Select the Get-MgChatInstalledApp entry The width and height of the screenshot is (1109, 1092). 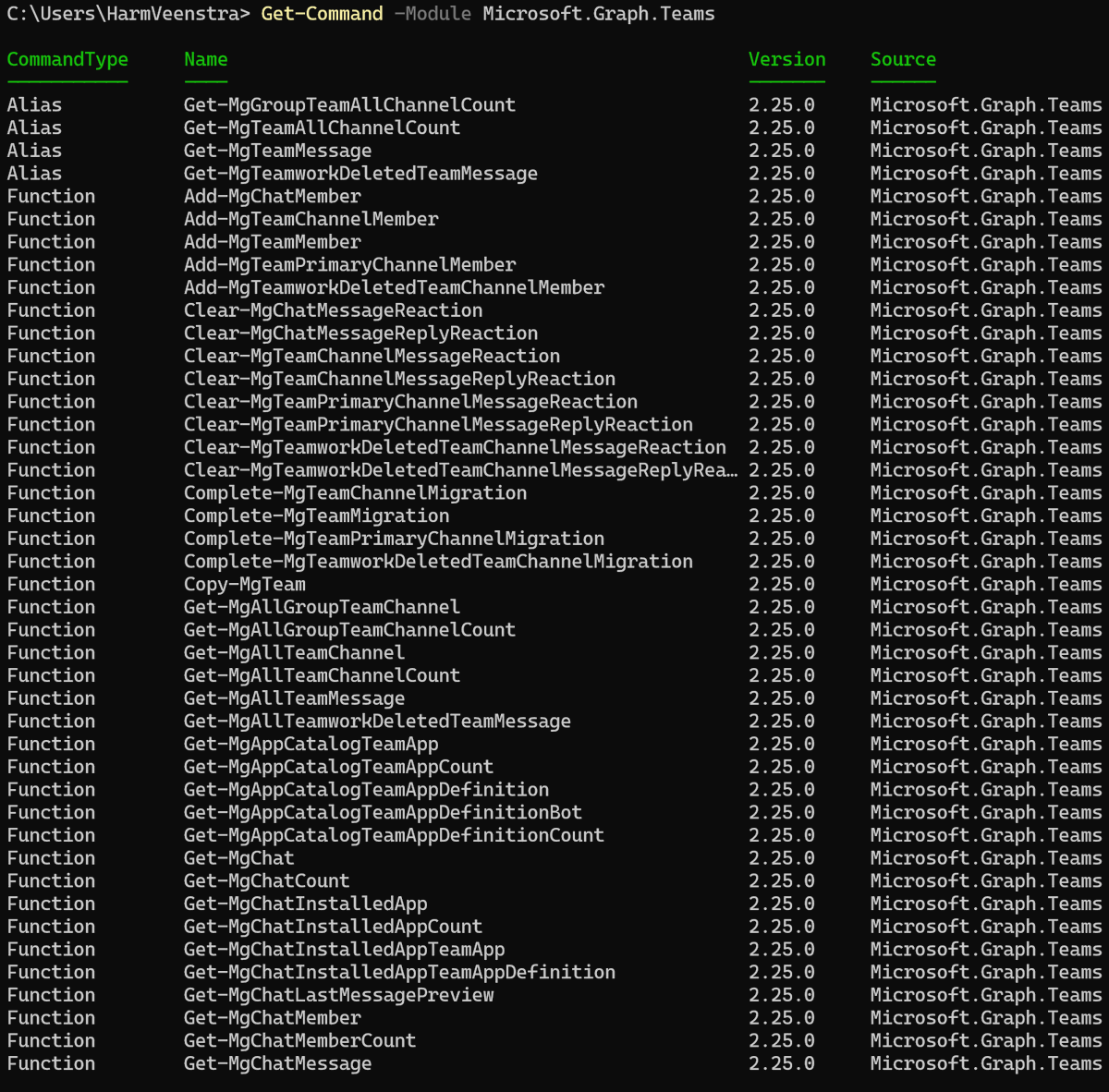306,904
